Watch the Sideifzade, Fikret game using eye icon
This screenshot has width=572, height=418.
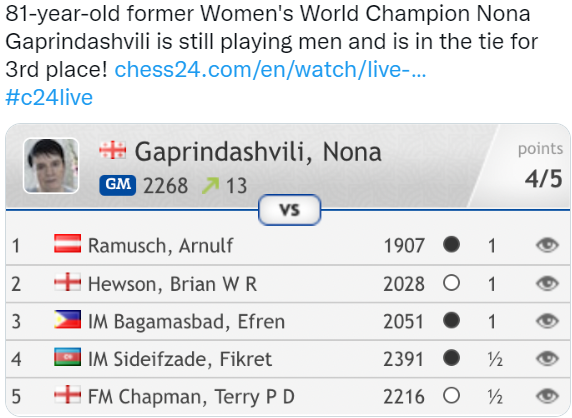pyautogui.click(x=547, y=359)
